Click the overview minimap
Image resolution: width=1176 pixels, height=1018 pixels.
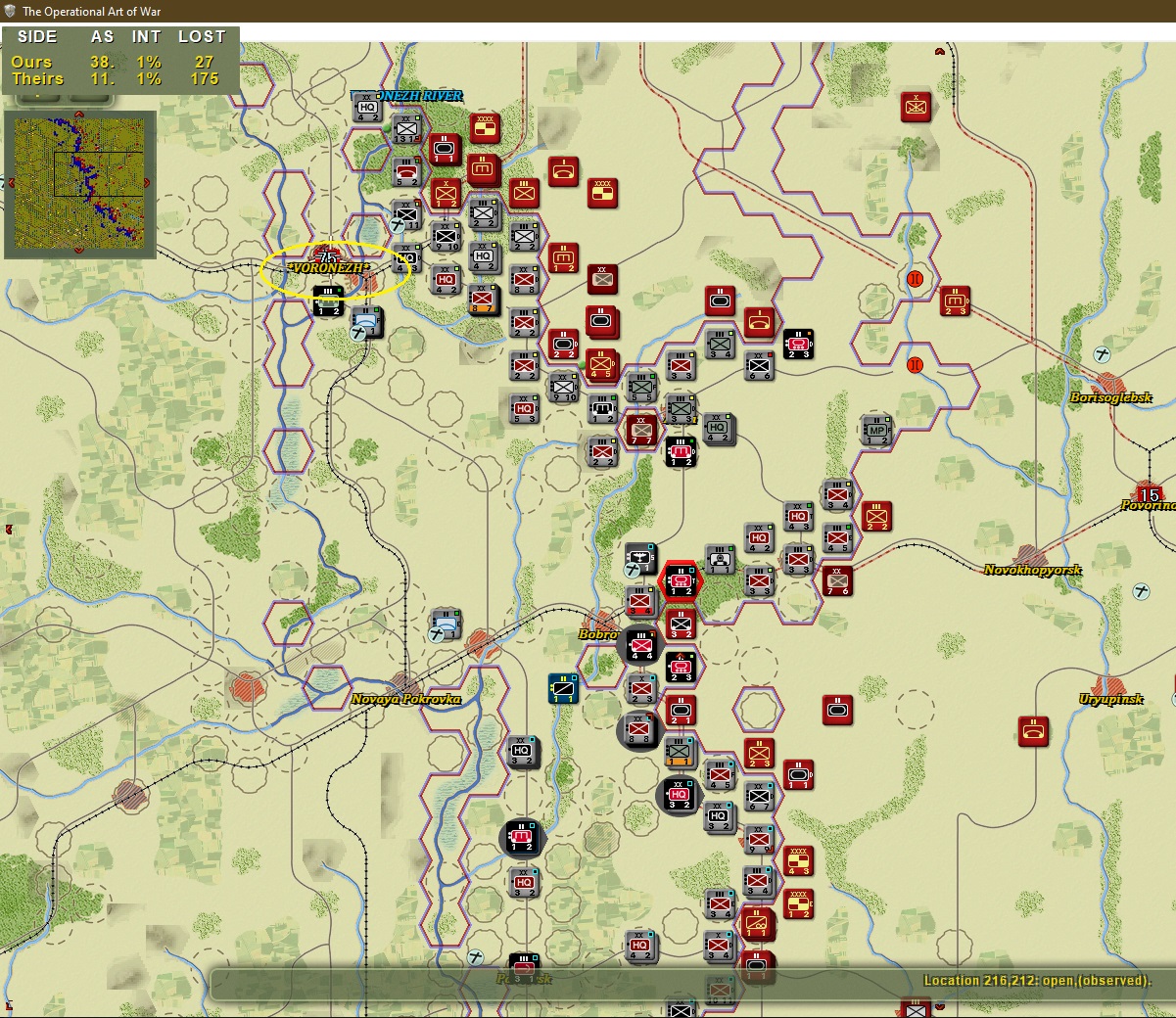tap(80, 185)
